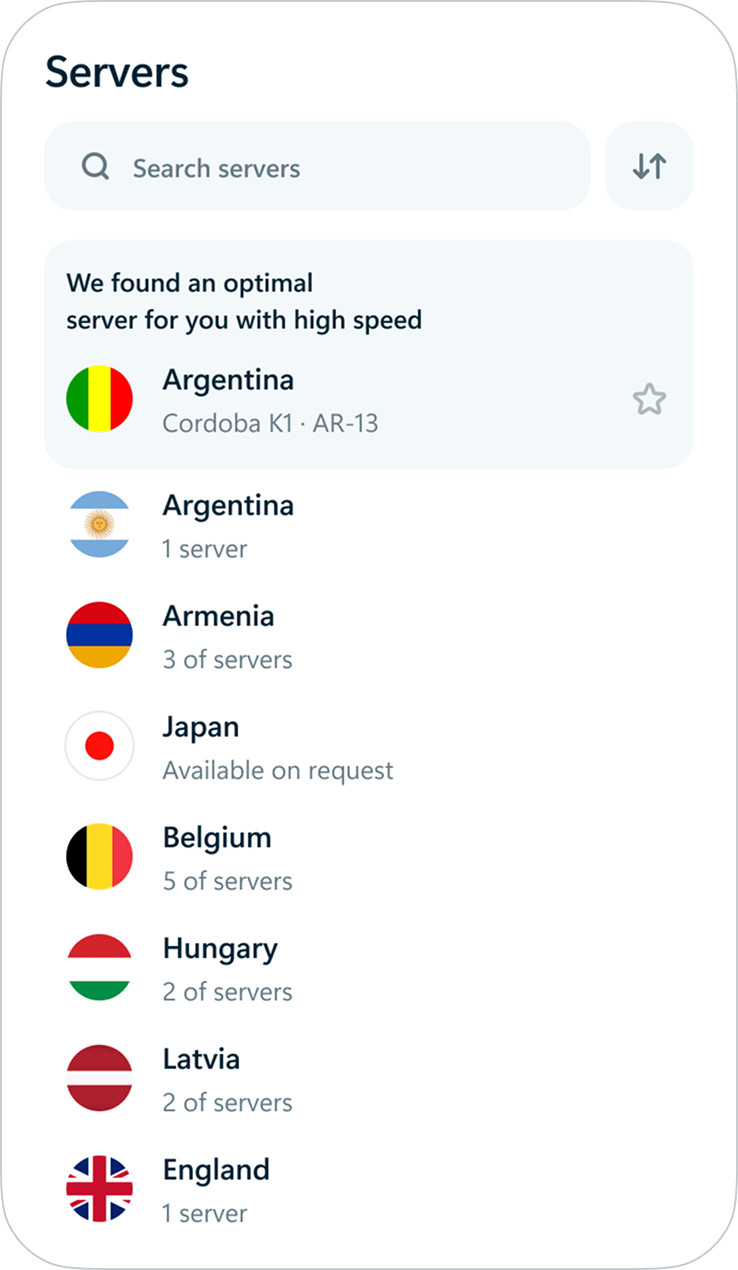This screenshot has height=1270, width=738.
Task: Tap the search magnifier icon
Action: click(x=96, y=166)
